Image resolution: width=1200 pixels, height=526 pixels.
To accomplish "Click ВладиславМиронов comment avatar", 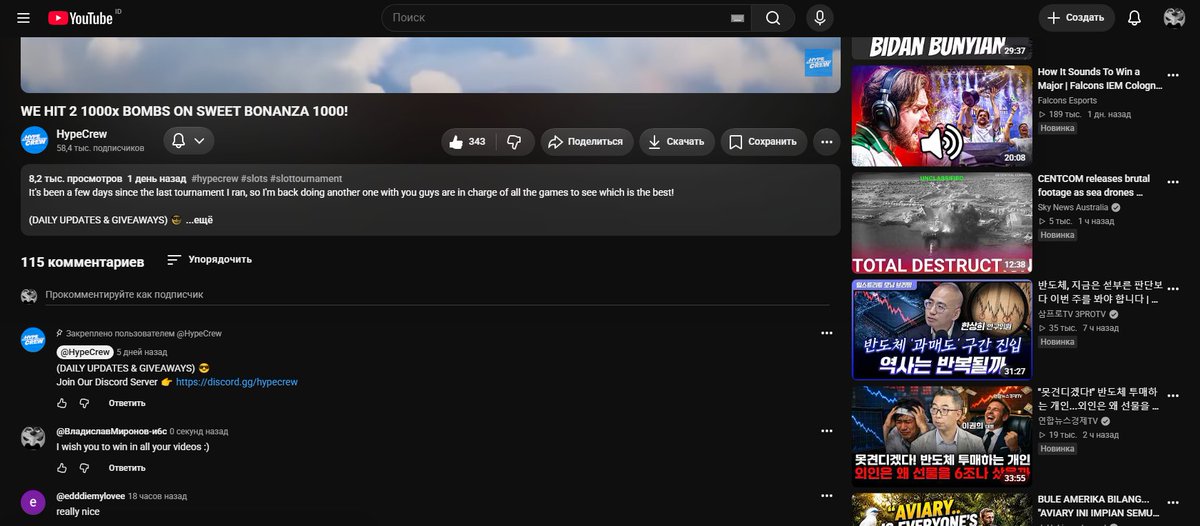I will point(33,438).
